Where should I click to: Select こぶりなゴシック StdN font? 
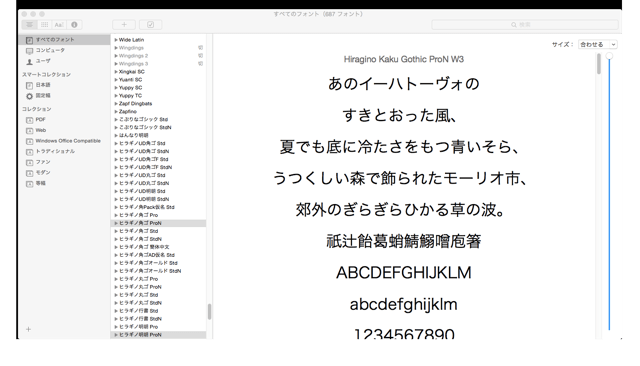point(145,127)
